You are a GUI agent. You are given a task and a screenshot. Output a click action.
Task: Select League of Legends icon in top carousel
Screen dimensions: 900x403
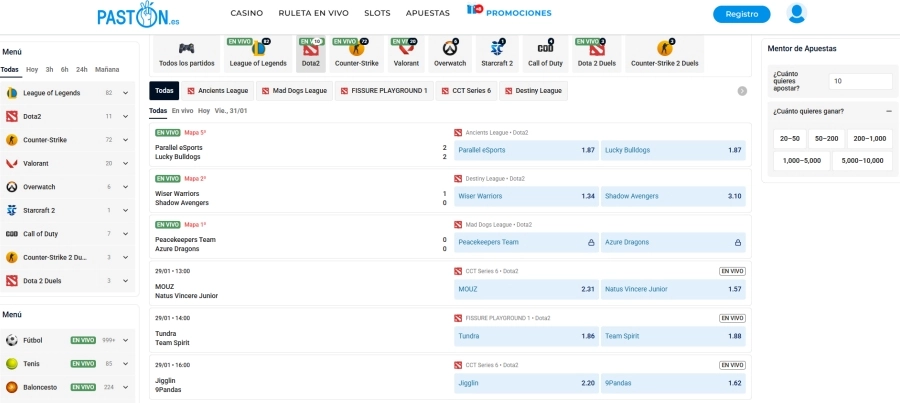point(258,48)
